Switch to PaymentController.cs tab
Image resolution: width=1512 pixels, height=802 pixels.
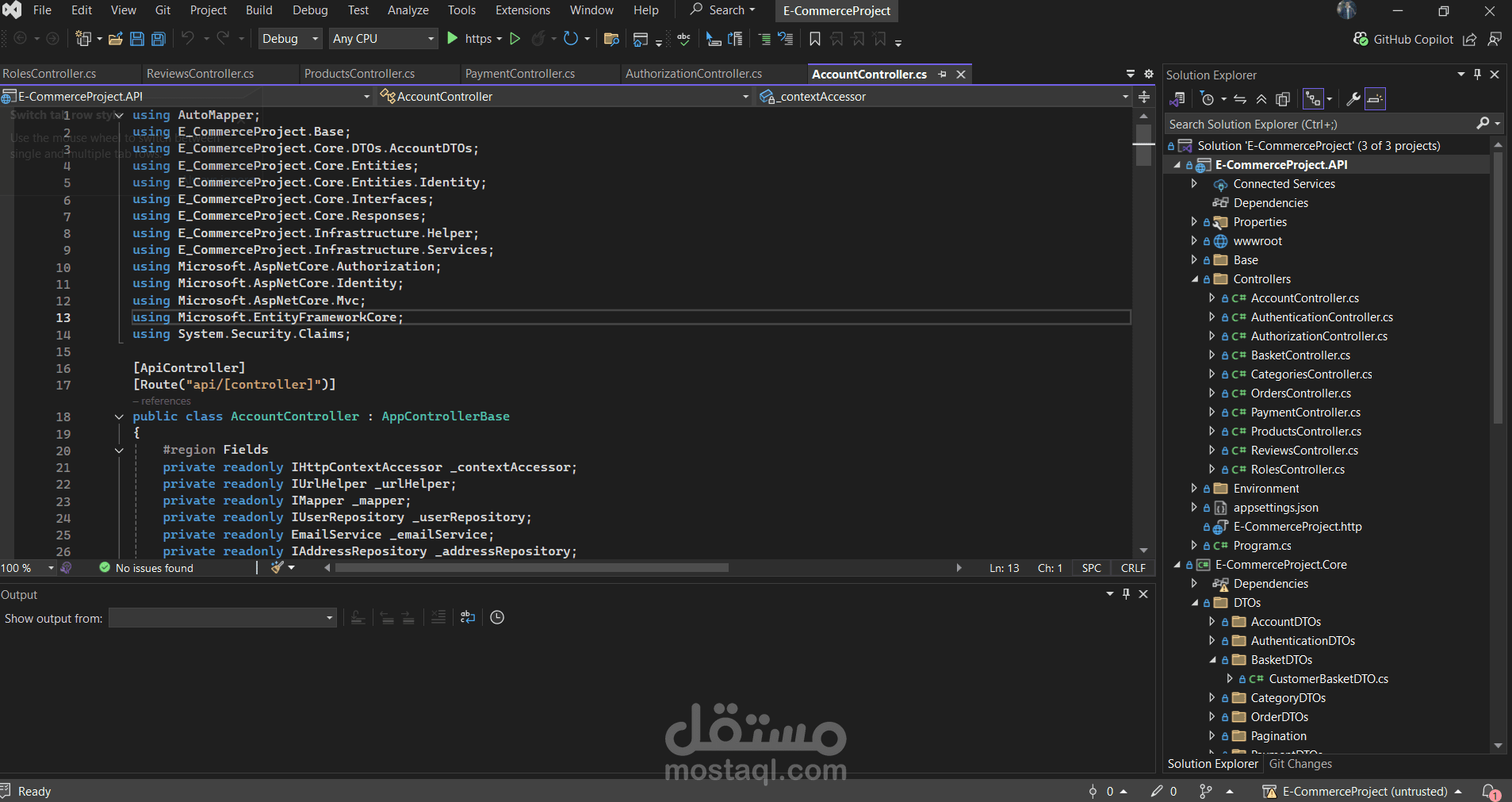pos(520,74)
